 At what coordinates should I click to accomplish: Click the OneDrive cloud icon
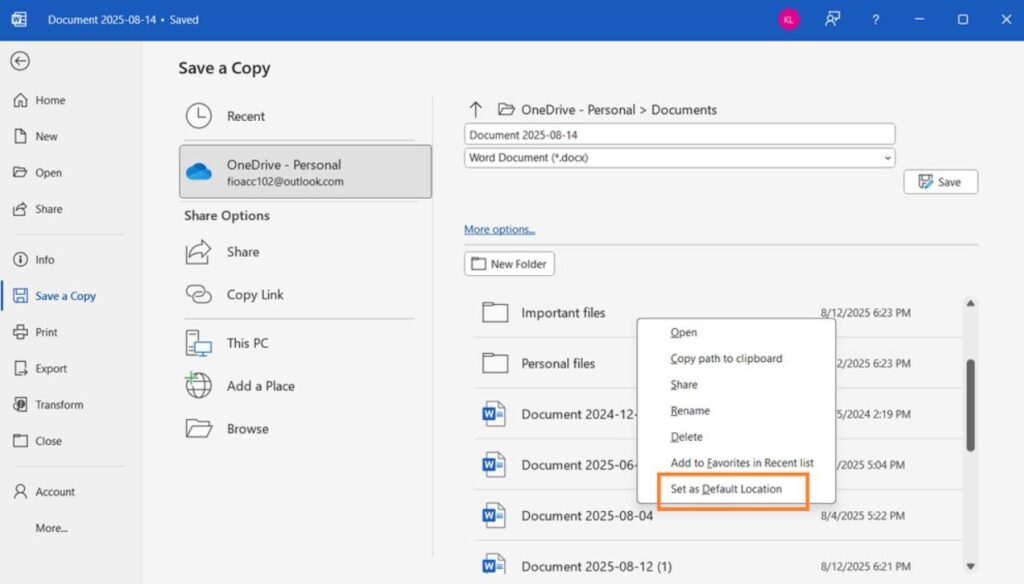click(199, 172)
